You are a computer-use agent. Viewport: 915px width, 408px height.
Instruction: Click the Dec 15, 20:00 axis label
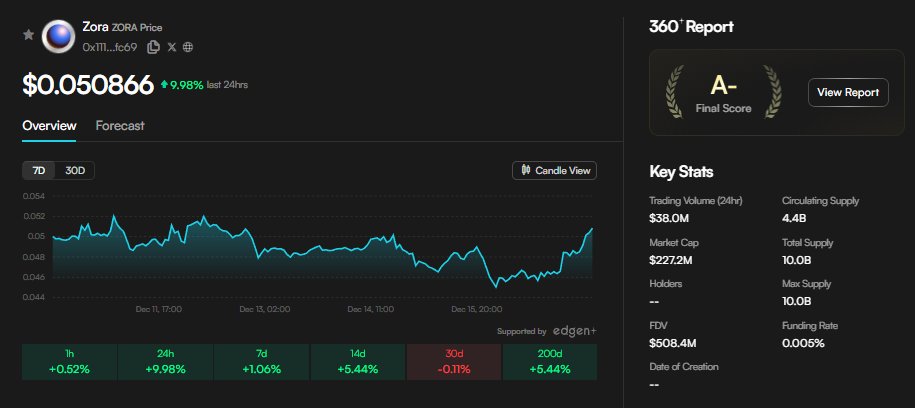click(x=477, y=309)
